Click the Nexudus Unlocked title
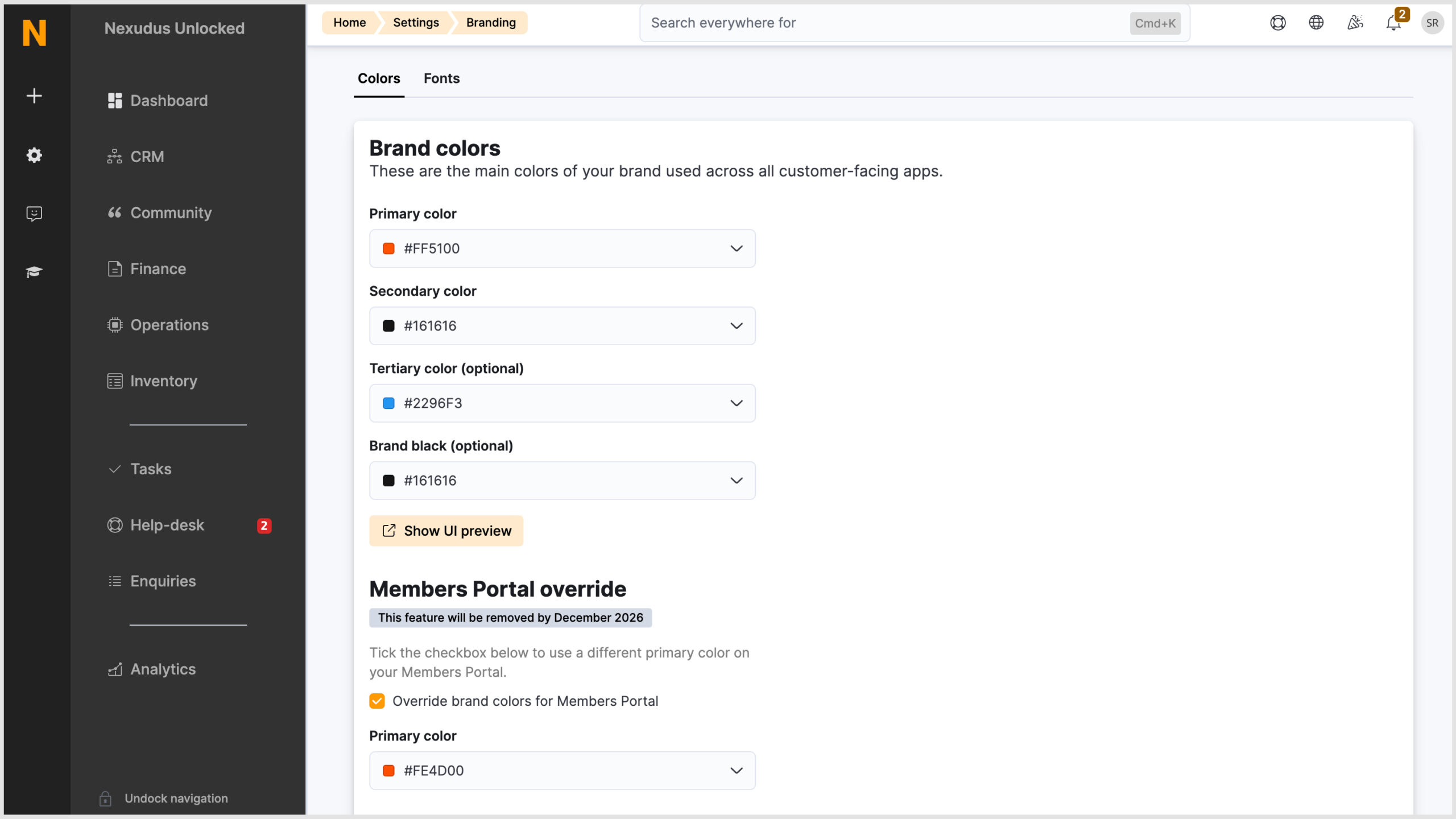1456x819 pixels. coord(175,28)
